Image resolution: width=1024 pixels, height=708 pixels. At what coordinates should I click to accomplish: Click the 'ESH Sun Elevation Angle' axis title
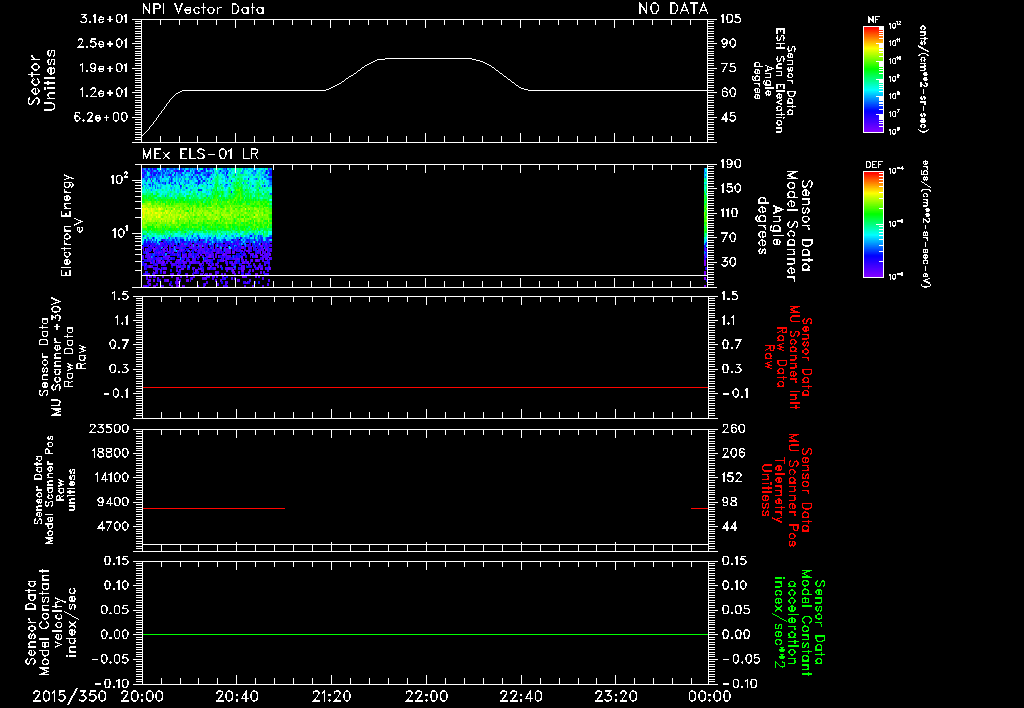click(775, 80)
